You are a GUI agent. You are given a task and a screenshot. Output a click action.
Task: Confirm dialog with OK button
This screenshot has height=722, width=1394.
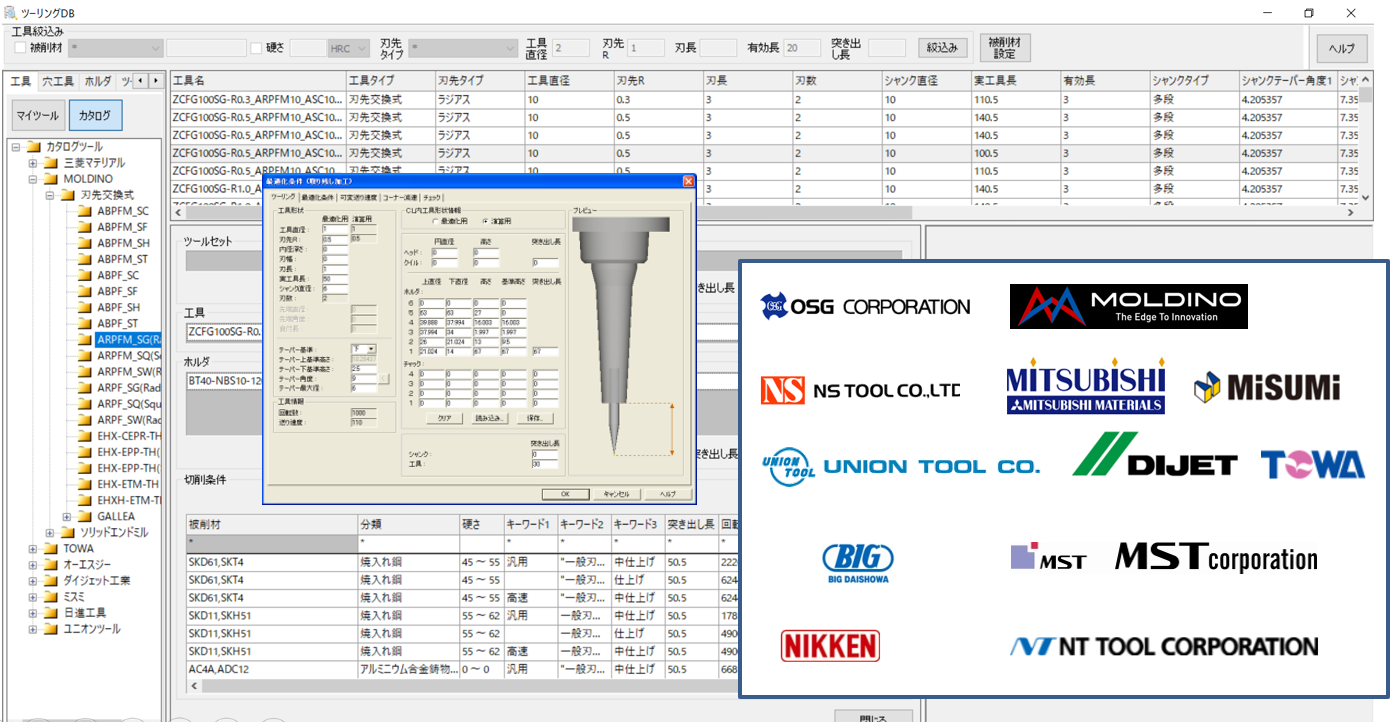pos(564,494)
